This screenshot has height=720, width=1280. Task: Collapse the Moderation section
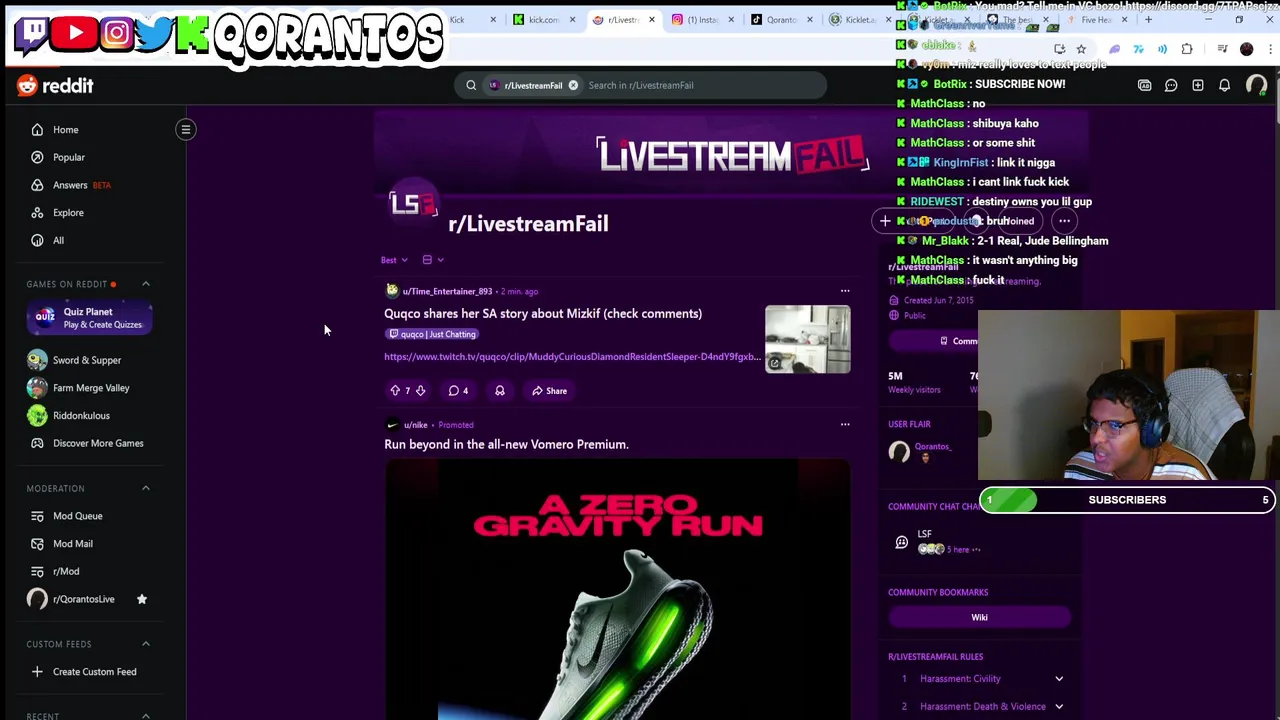[x=145, y=488]
